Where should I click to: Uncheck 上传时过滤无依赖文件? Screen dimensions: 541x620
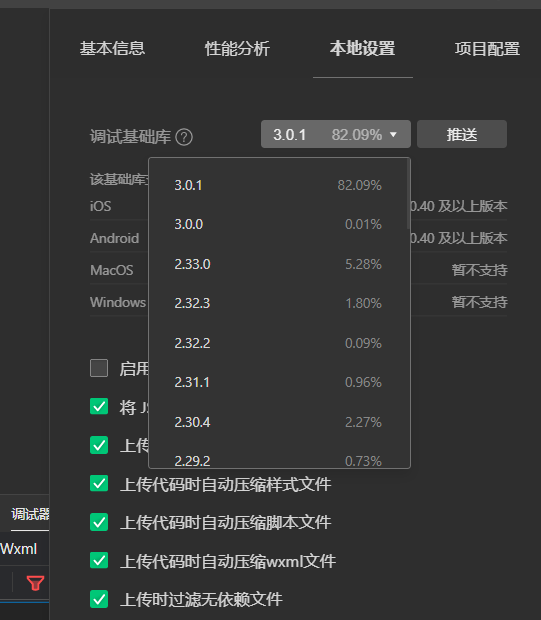point(99,599)
